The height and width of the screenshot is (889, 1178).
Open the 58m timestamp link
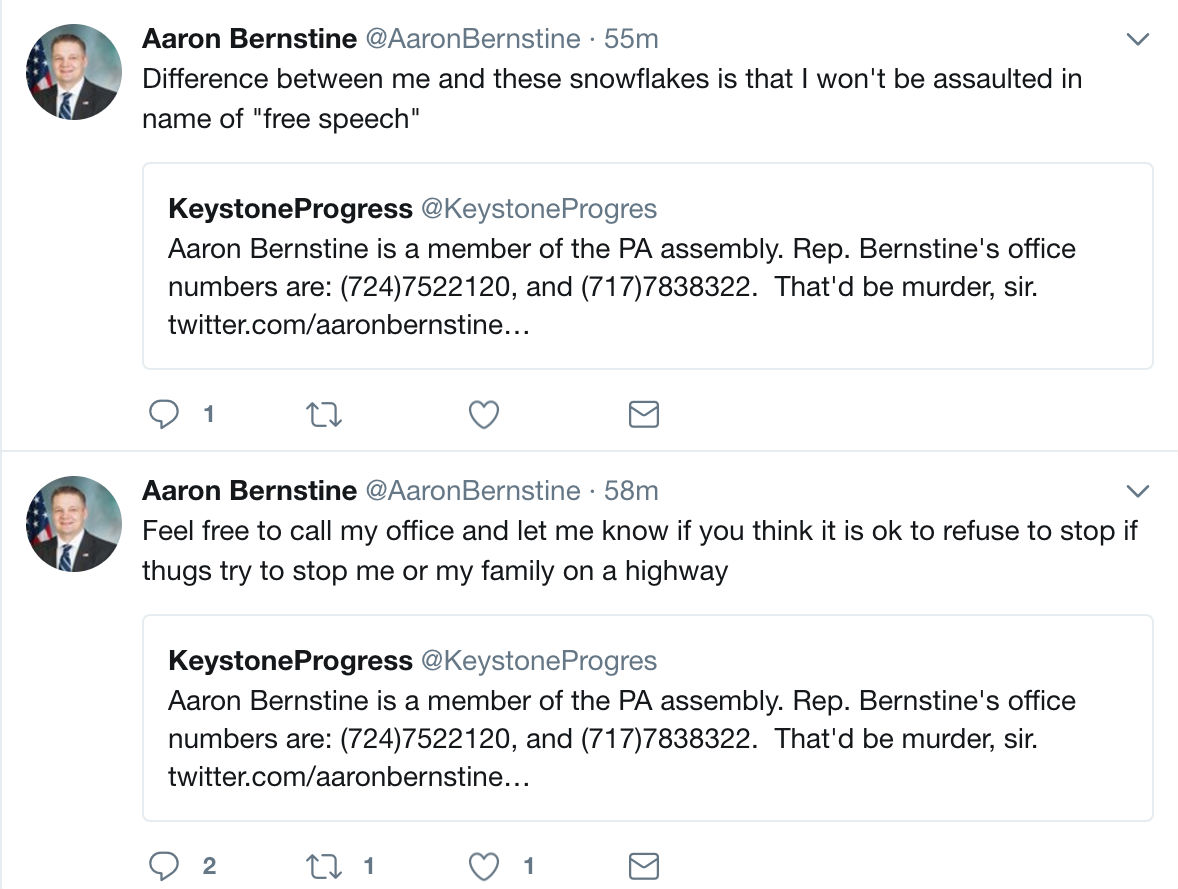click(631, 491)
